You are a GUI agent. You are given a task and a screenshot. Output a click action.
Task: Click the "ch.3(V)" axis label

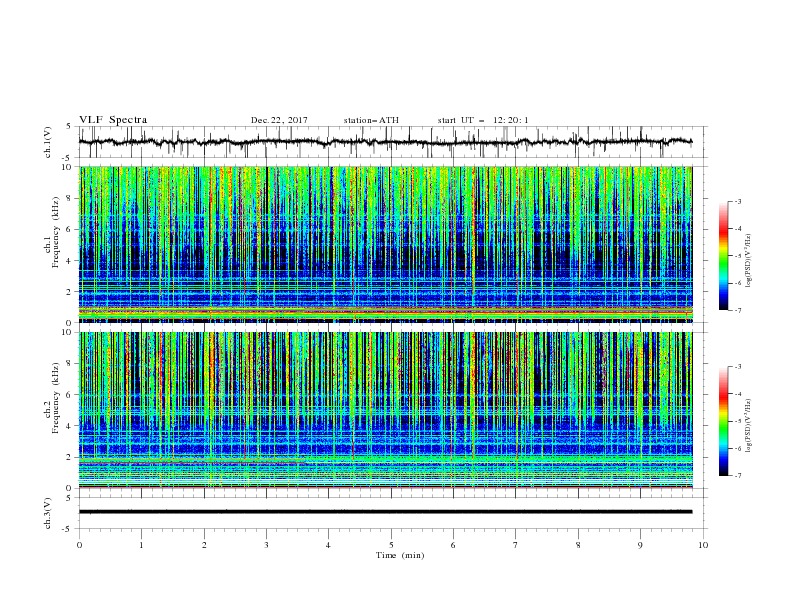[48, 513]
